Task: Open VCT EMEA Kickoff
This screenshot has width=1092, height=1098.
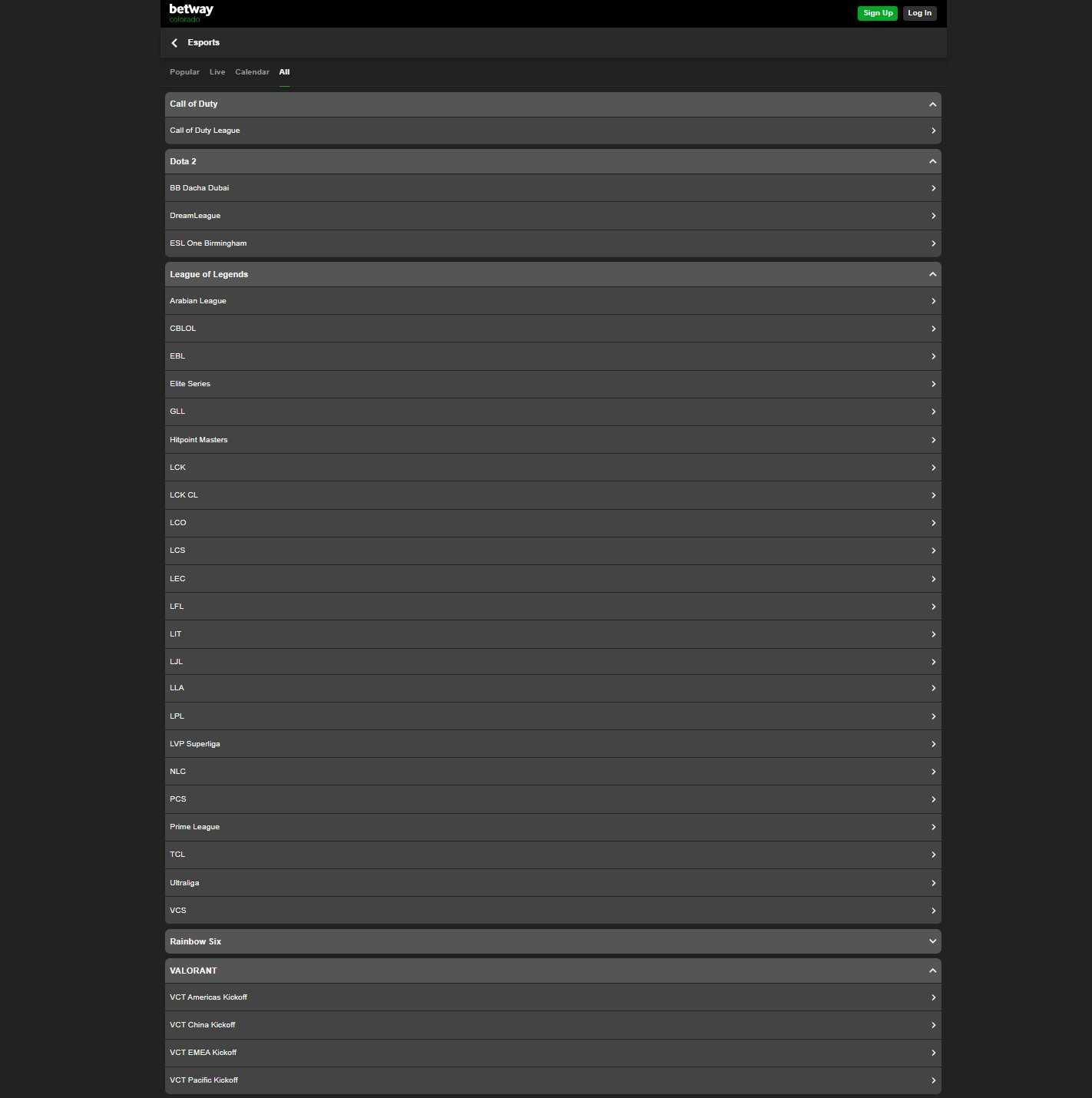Action: (553, 1053)
